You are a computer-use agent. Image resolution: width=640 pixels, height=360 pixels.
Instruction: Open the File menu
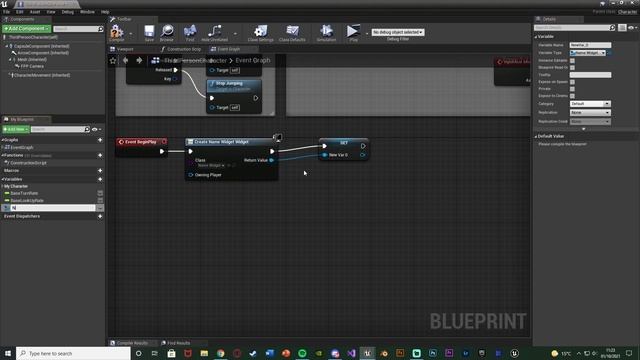click(x=6, y=12)
